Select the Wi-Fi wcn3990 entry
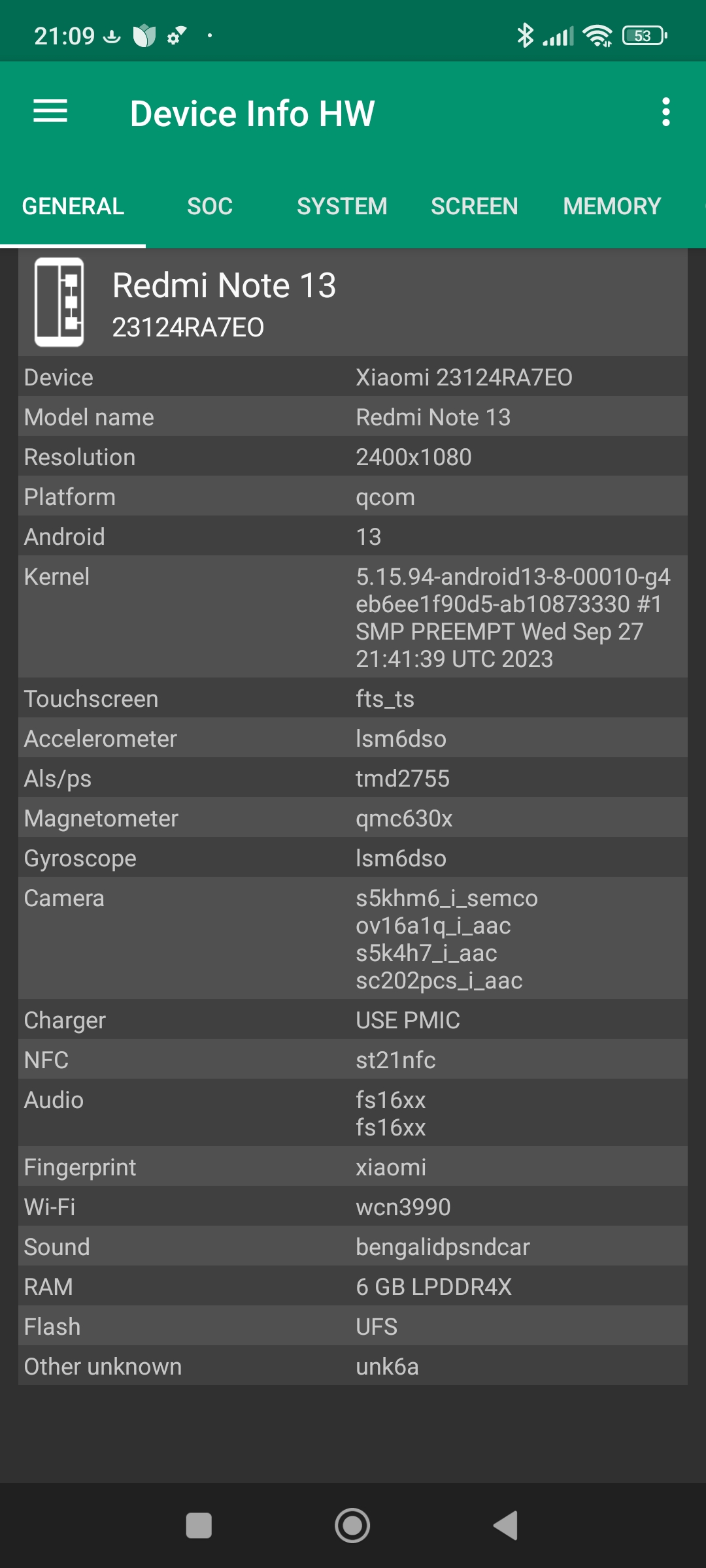Viewport: 706px width, 1568px height. coord(353,1207)
